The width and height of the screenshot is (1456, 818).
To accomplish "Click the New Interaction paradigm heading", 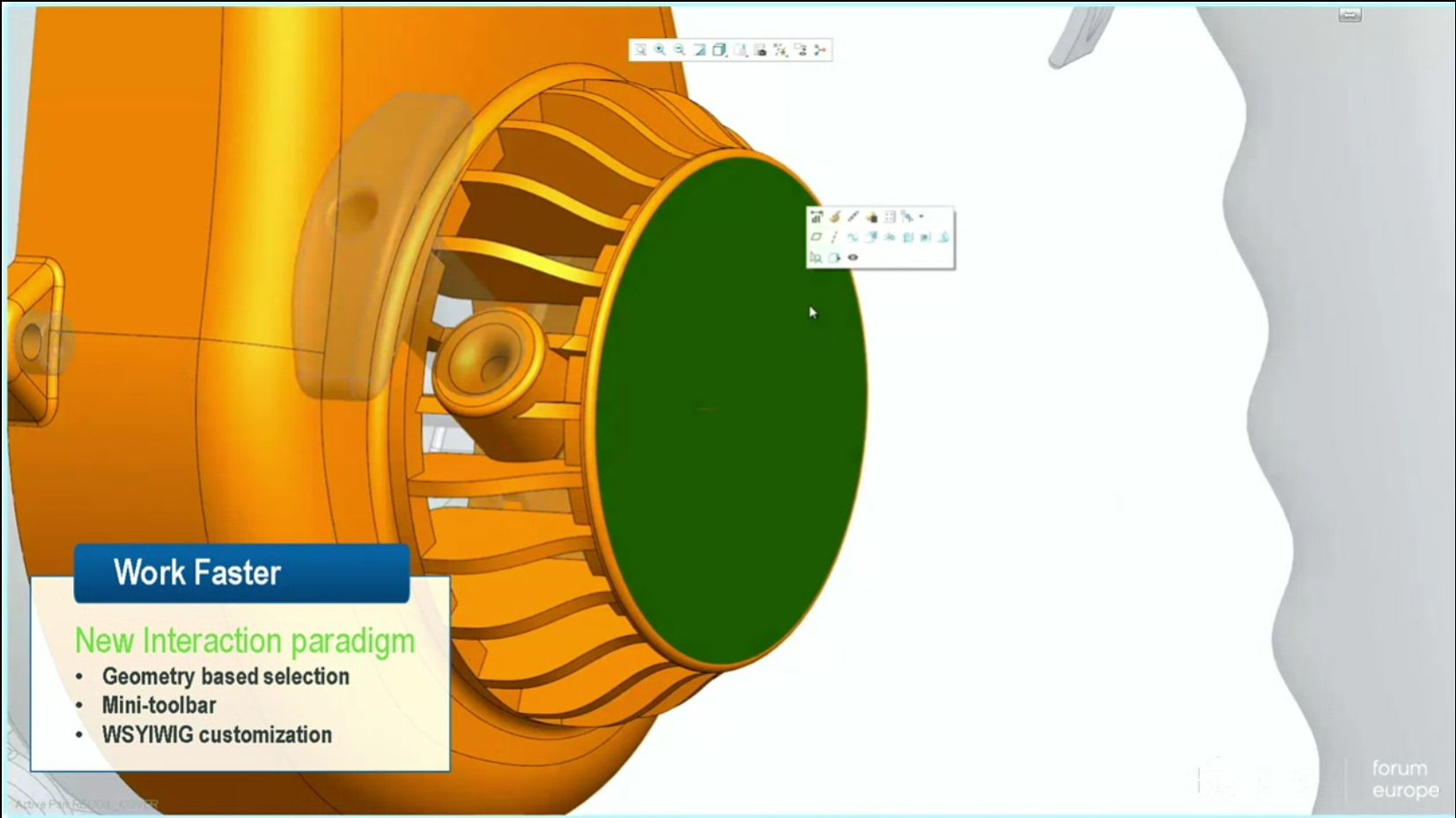I will pos(245,641).
